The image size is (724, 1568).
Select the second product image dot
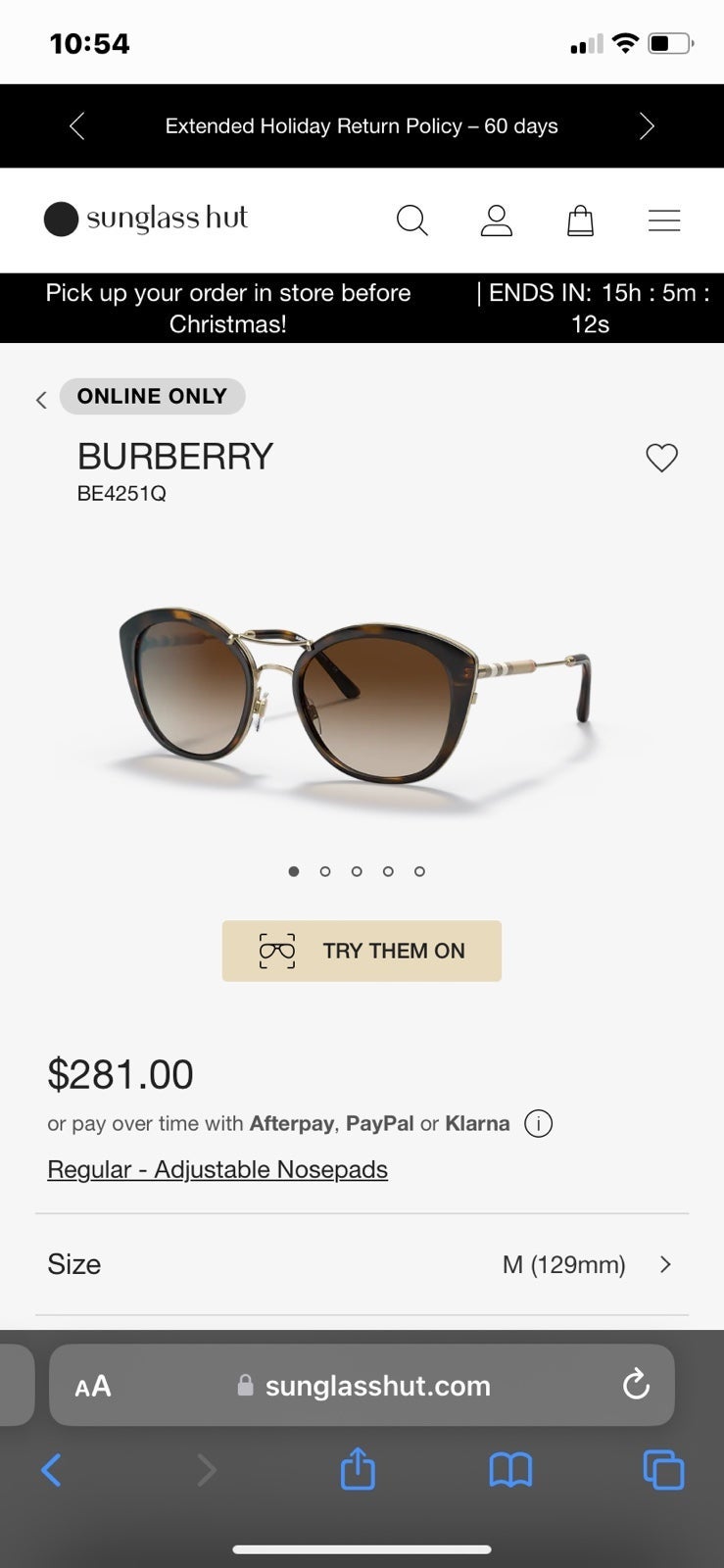pos(325,871)
